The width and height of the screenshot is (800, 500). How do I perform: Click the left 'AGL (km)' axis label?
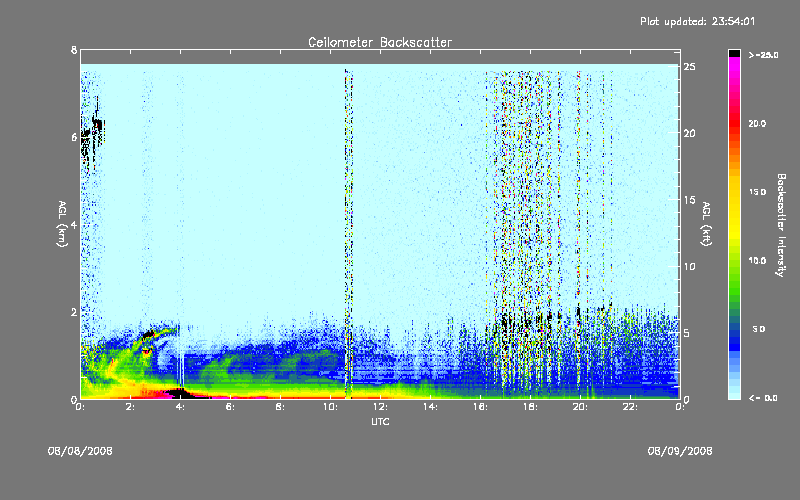coord(62,224)
